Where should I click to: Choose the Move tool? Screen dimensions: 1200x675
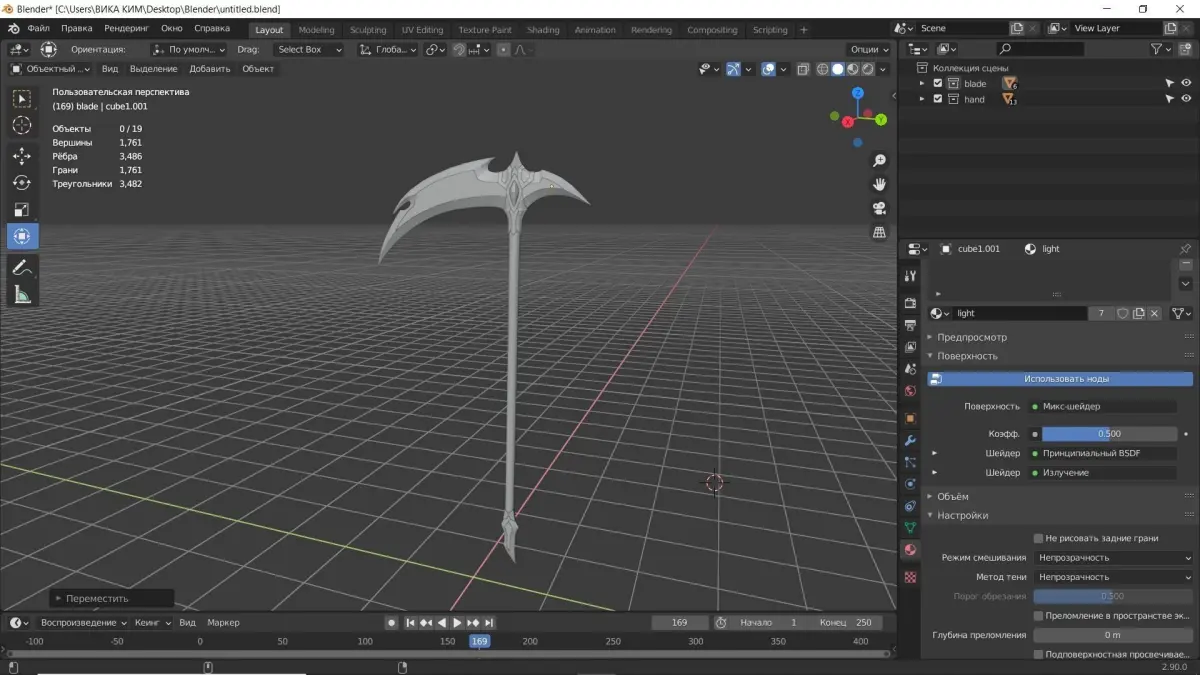(x=22, y=156)
